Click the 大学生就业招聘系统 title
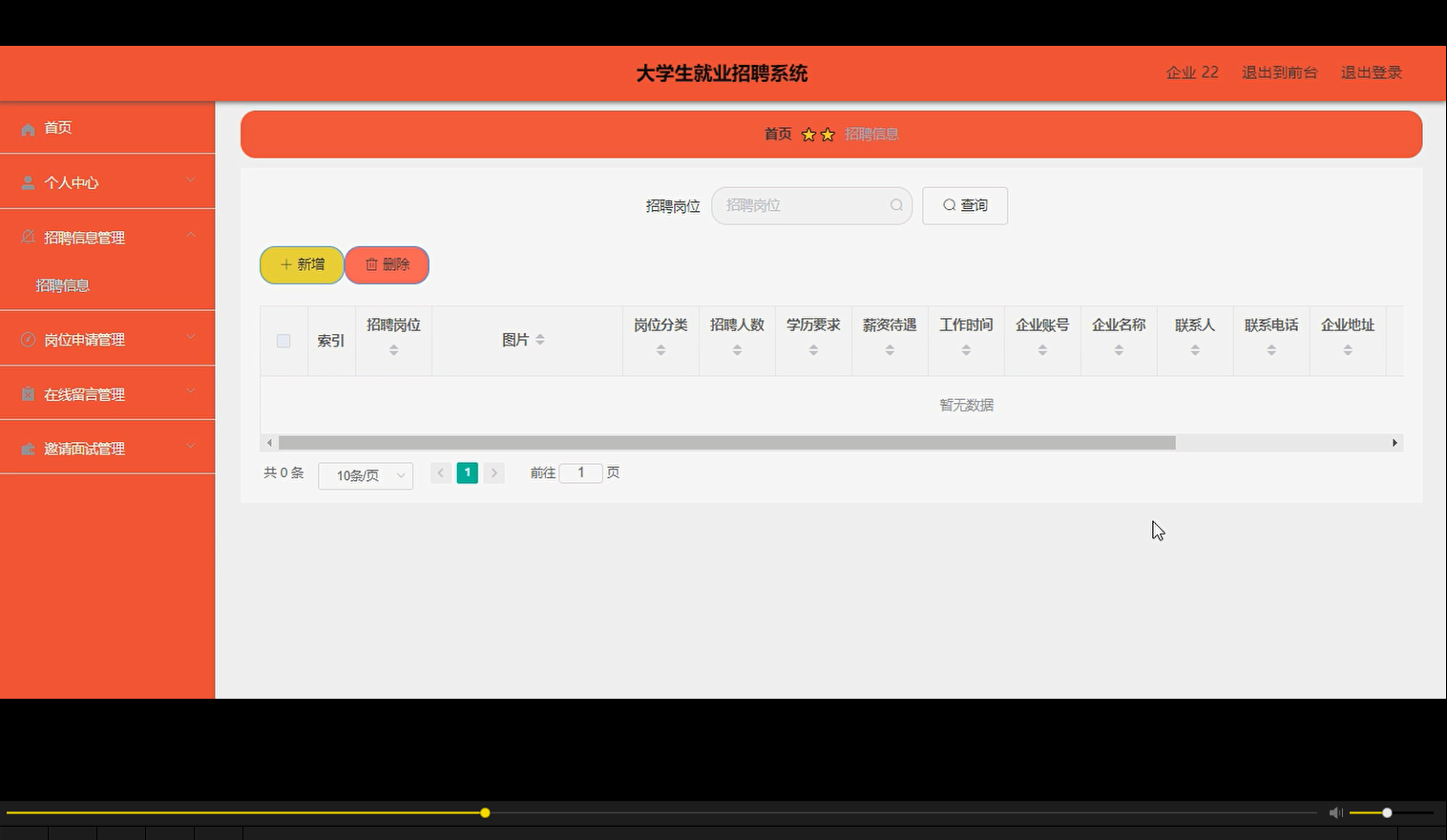1447x840 pixels. [x=722, y=73]
